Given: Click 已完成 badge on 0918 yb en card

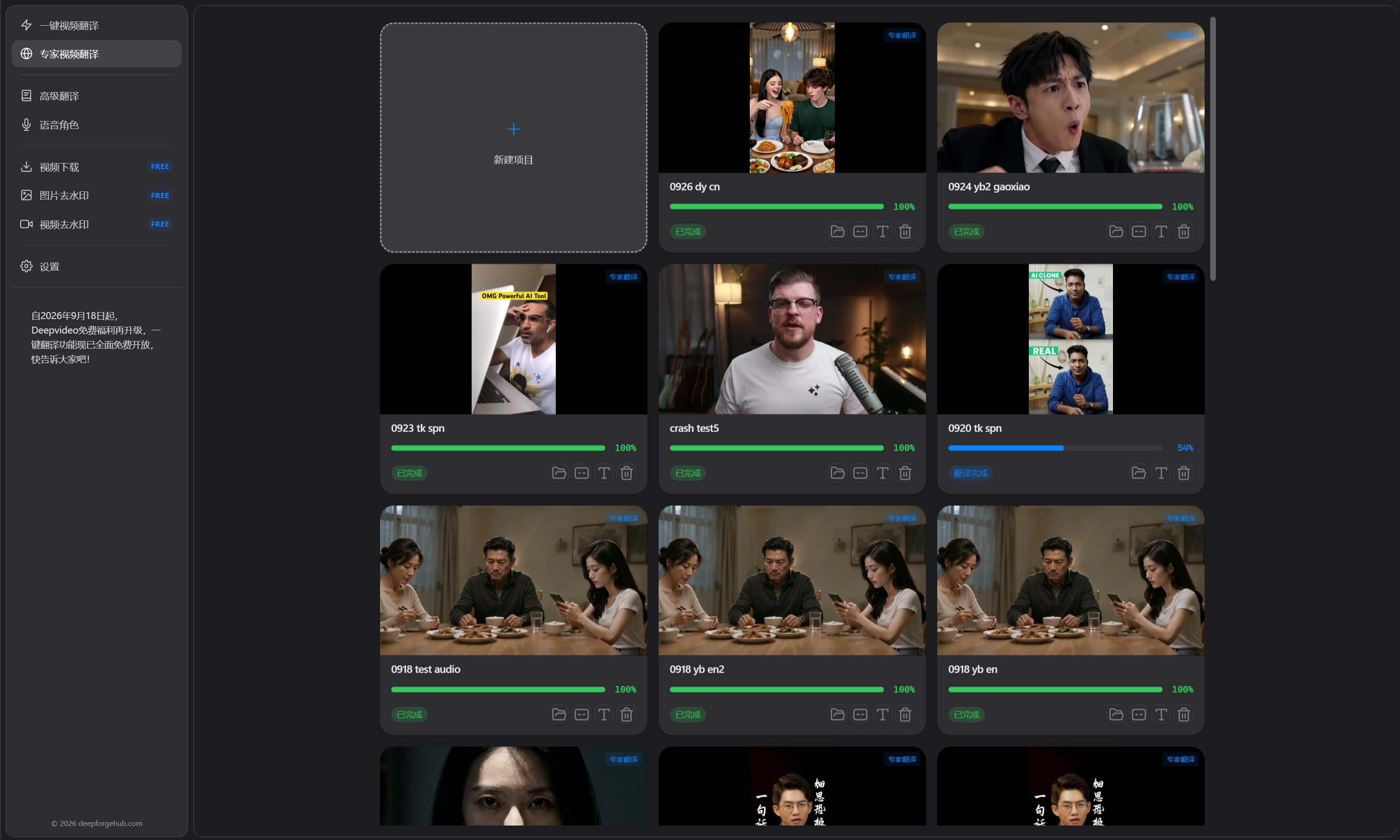Looking at the screenshot, I should (966, 715).
